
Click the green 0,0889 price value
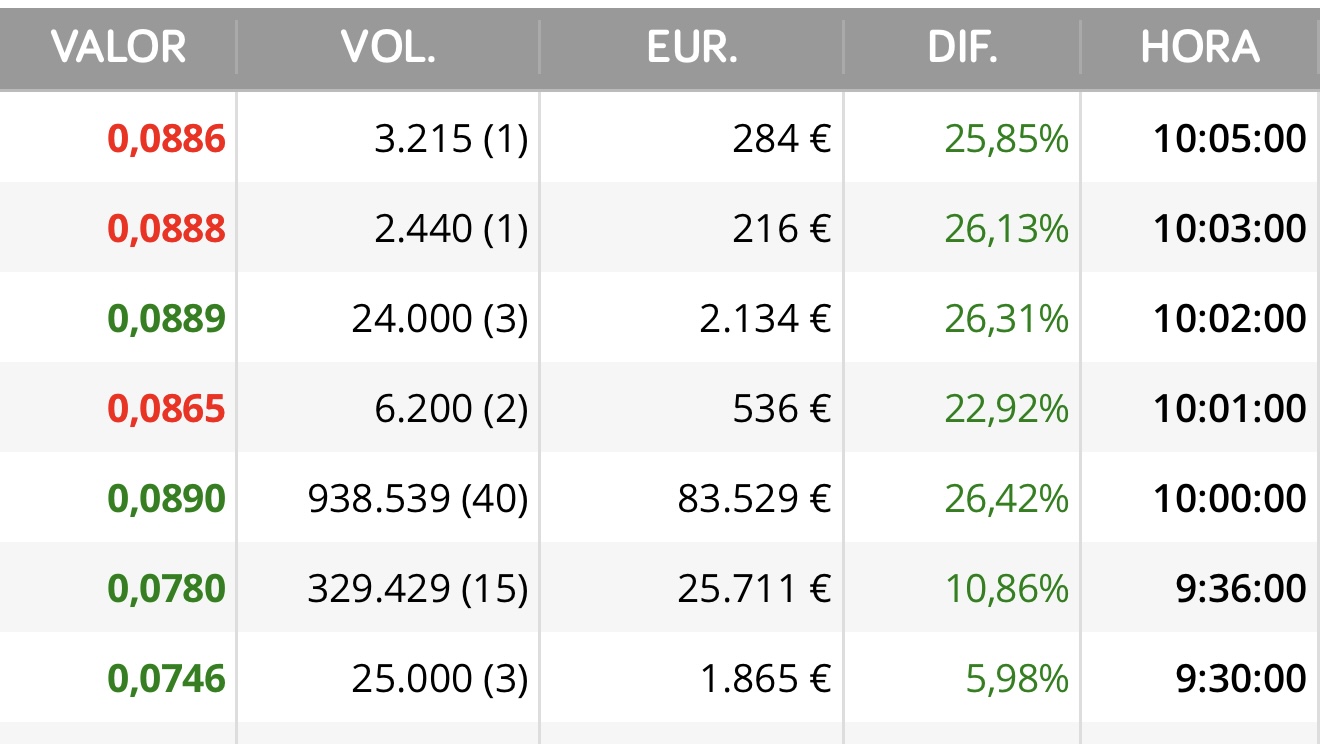coord(166,319)
